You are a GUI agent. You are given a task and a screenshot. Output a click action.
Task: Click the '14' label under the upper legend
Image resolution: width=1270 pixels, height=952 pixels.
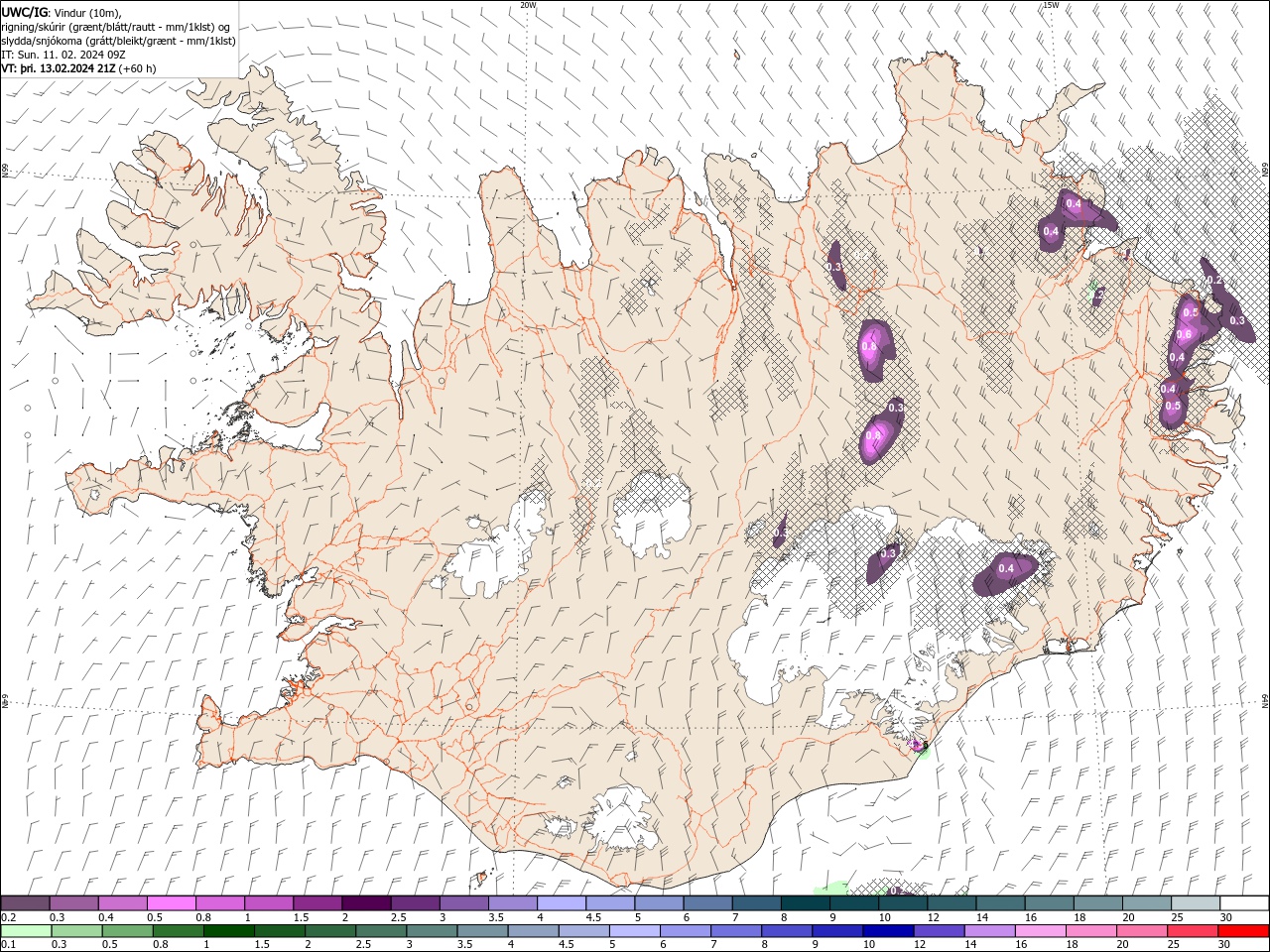982,918
